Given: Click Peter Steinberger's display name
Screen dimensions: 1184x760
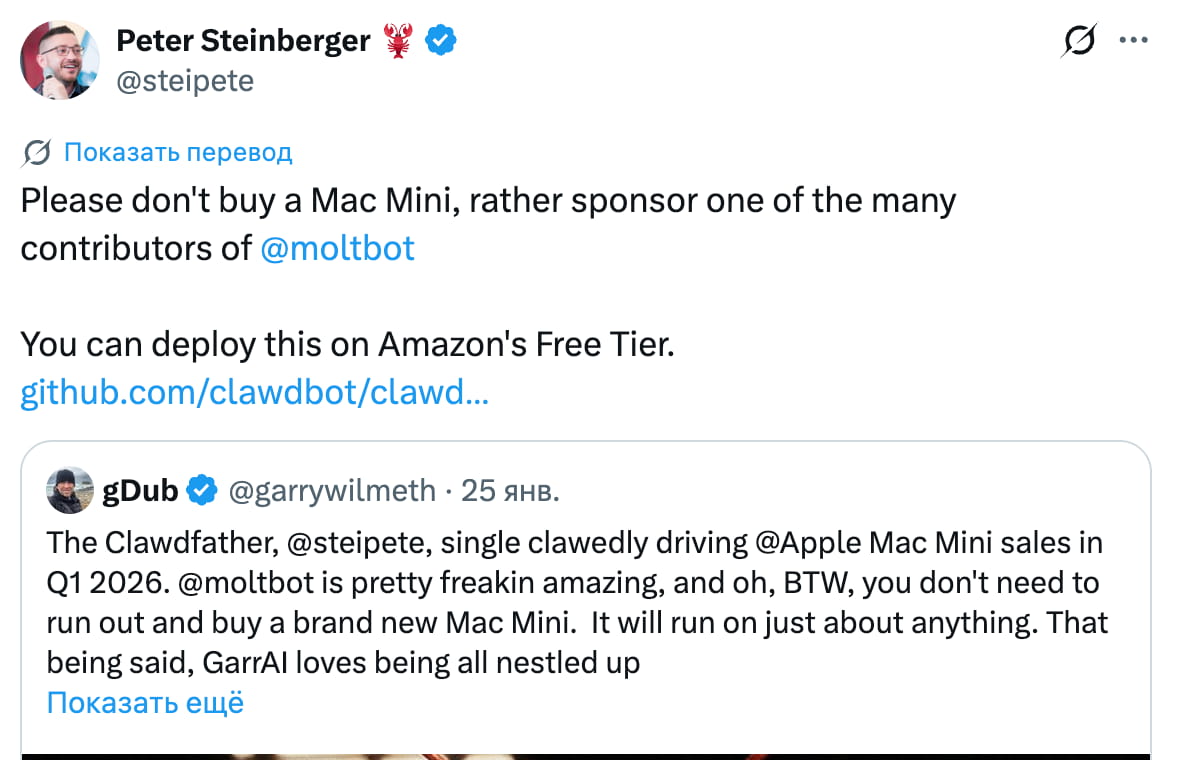Looking at the screenshot, I should 244,40.
